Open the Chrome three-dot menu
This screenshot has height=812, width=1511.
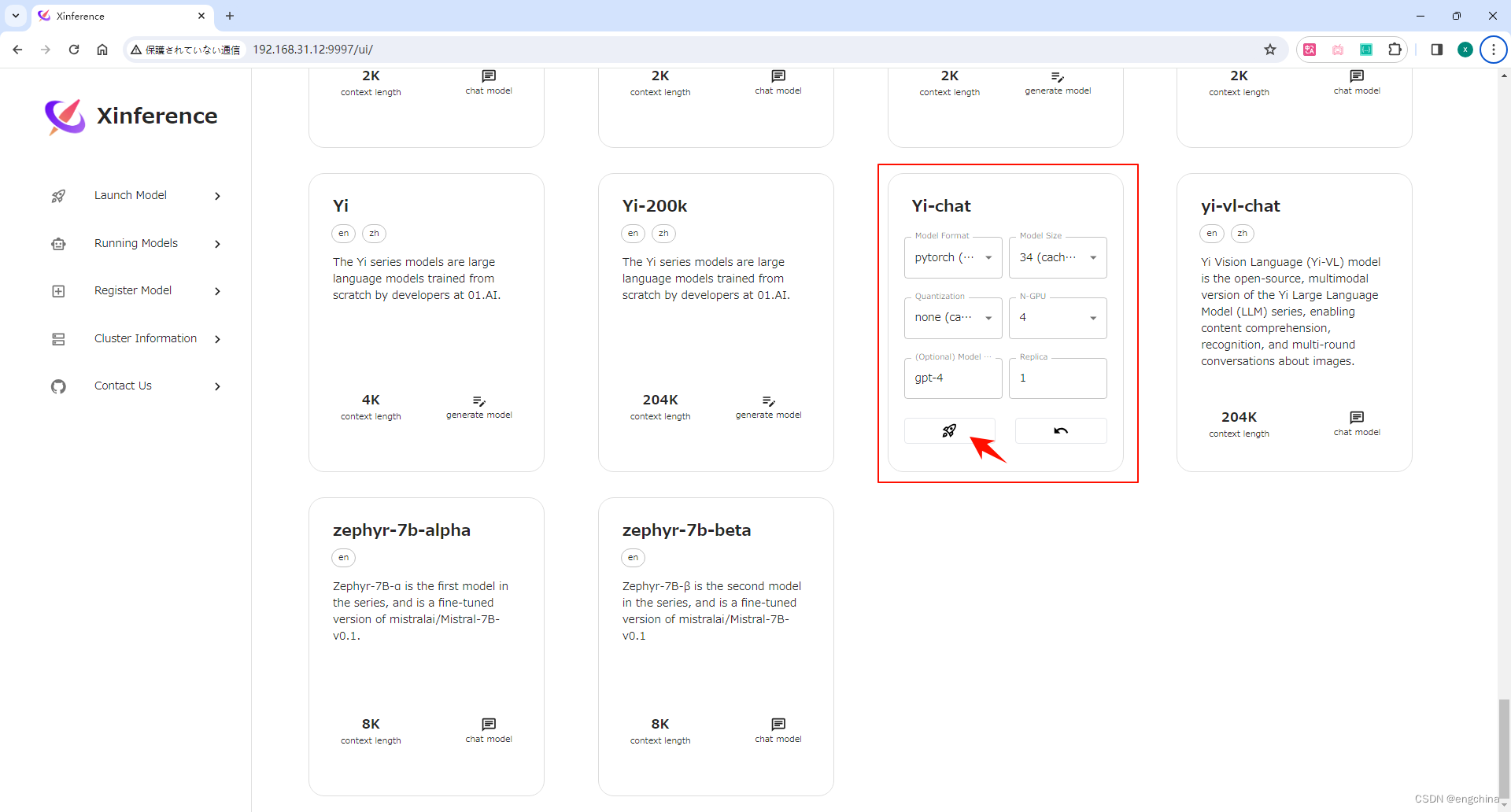click(x=1494, y=50)
